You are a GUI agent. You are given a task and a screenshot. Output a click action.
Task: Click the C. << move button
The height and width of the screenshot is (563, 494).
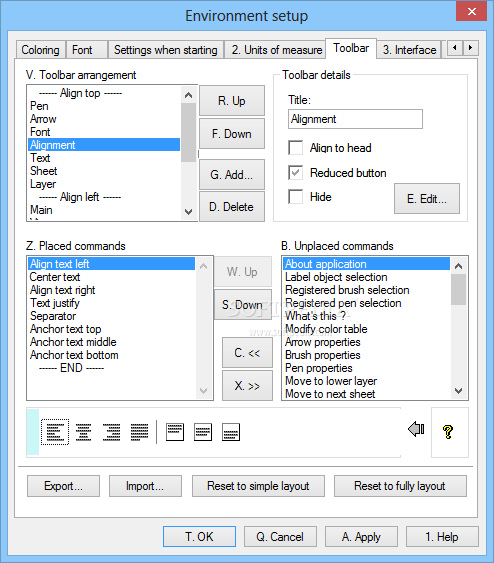[247, 353]
